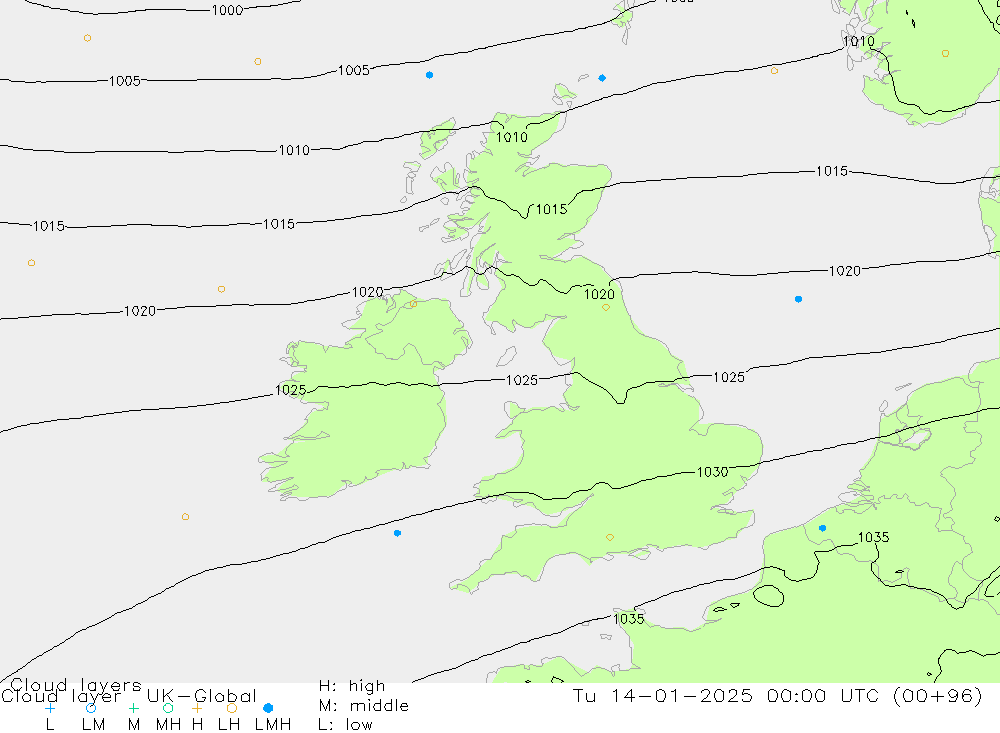Select the LMH cloud marker over the Netherlands

(x=822, y=528)
